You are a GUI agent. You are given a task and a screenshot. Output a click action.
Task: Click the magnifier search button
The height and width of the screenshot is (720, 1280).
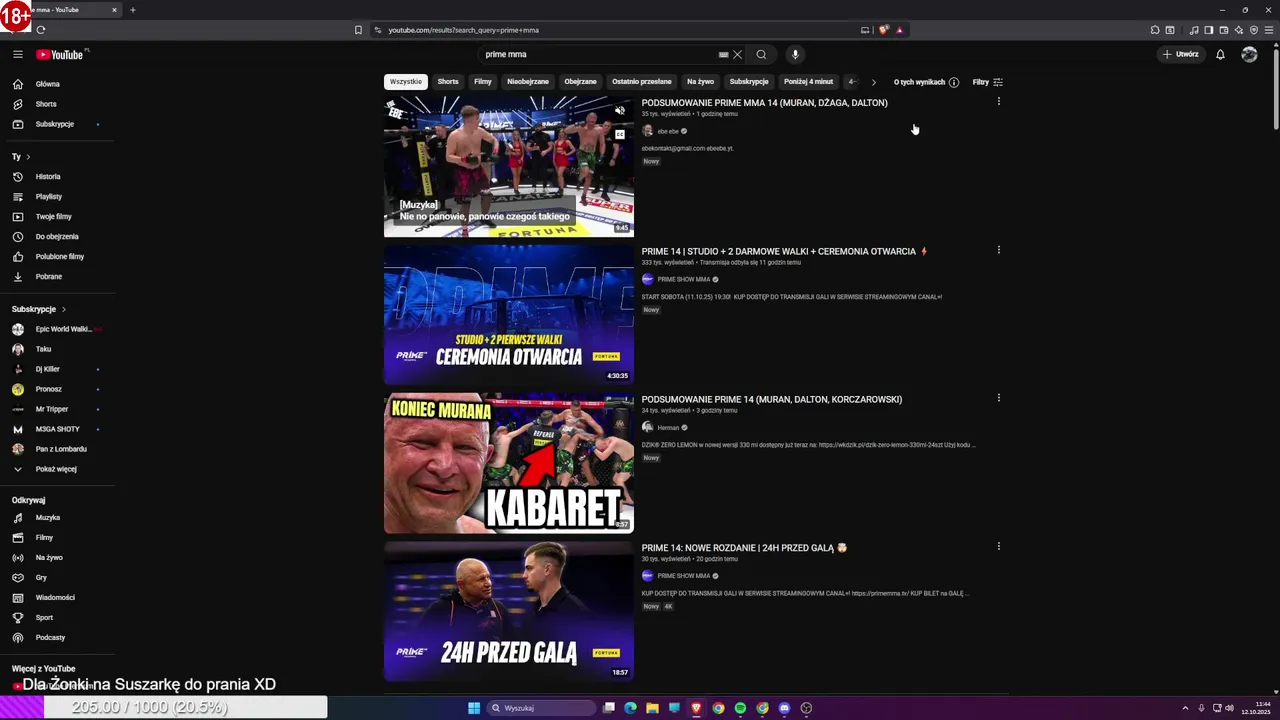tap(761, 55)
